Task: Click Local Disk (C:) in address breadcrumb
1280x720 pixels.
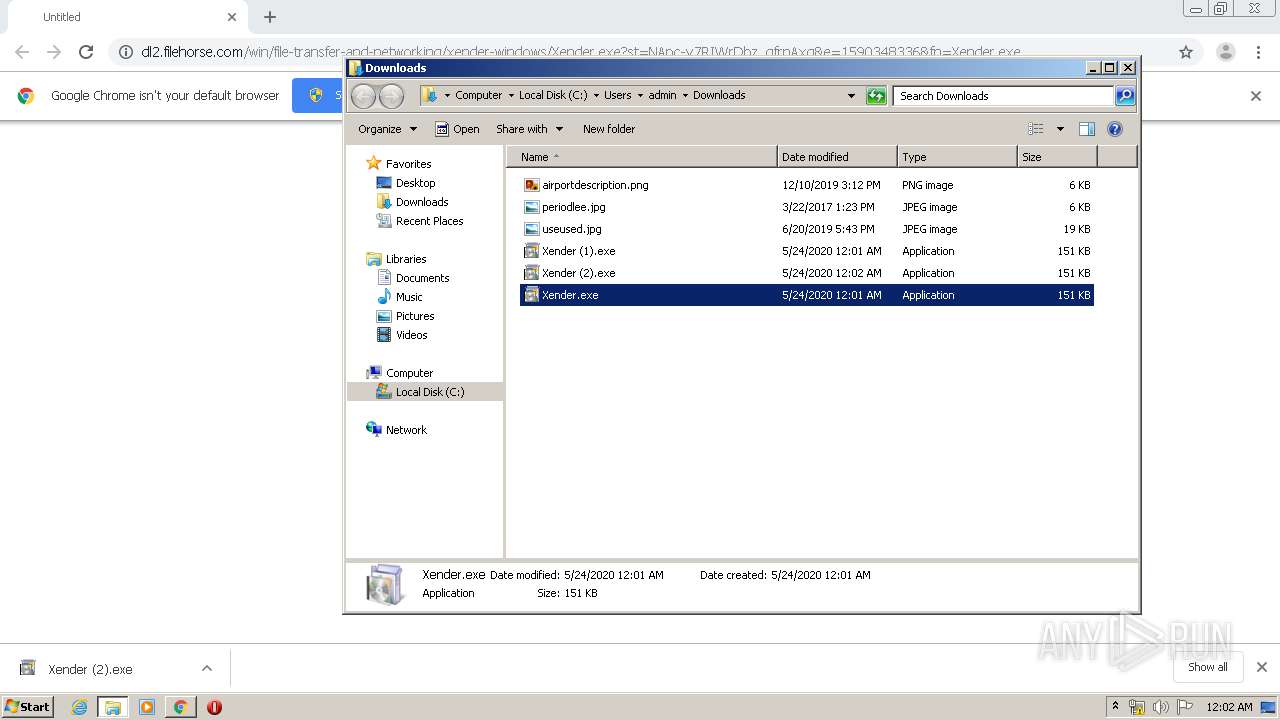Action: (x=553, y=96)
